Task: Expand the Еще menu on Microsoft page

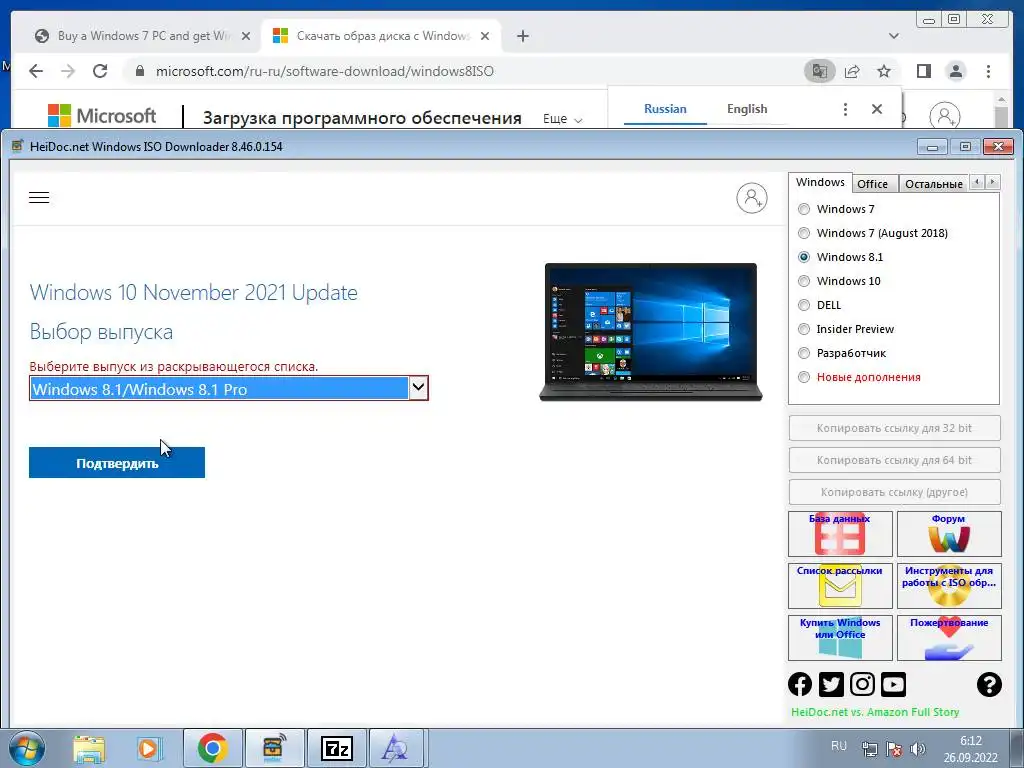Action: tap(562, 119)
